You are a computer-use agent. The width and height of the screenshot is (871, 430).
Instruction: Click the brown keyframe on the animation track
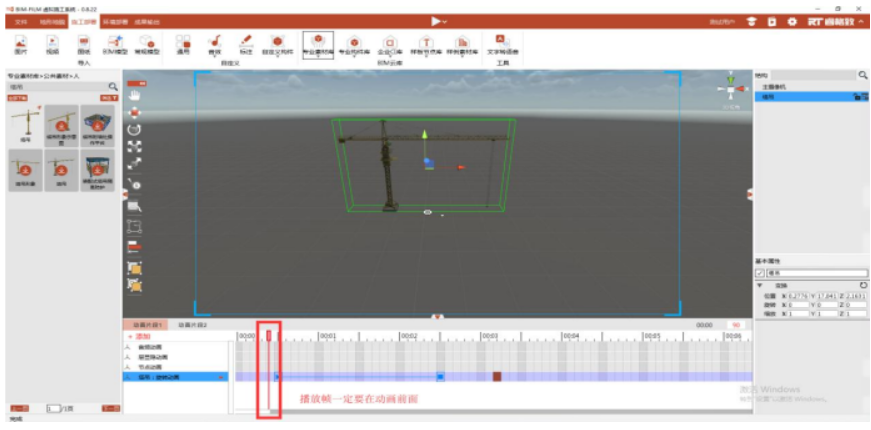[497, 377]
